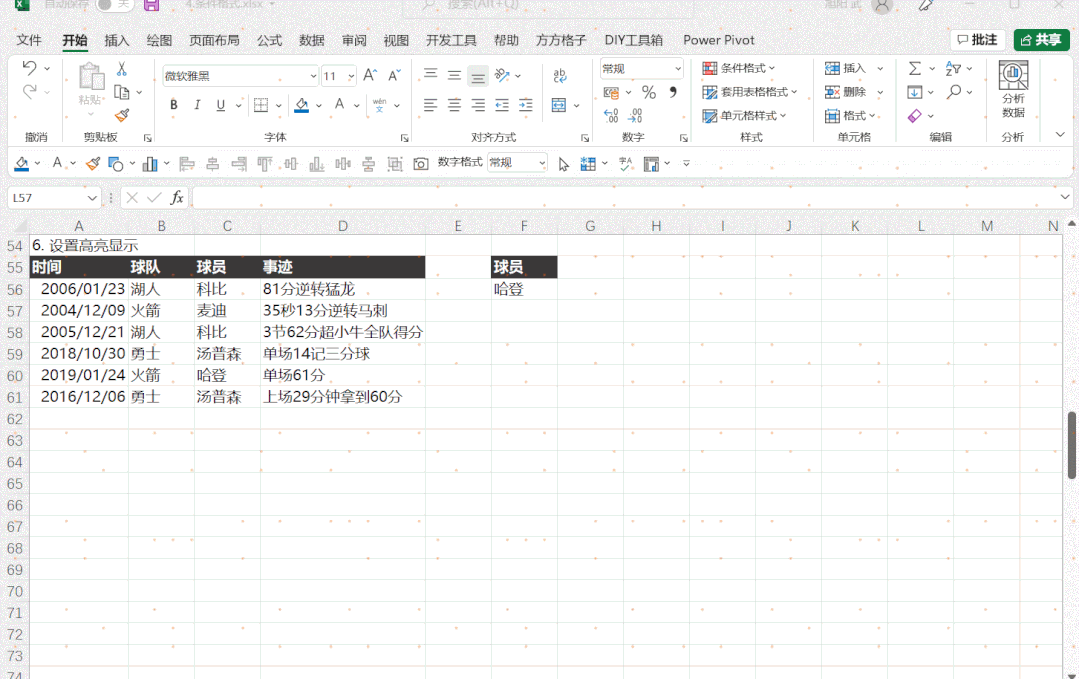The image size is (1079, 679).
Task: Align text to bottom
Action: tap(478, 76)
